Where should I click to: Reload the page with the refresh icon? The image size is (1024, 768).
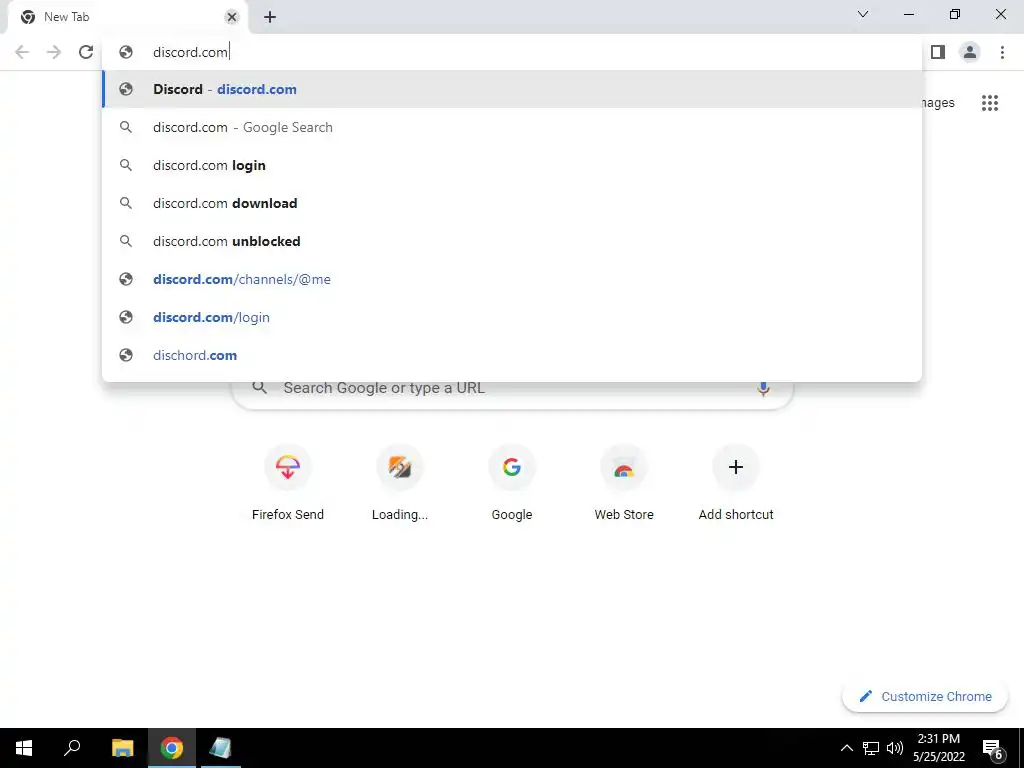(x=86, y=52)
